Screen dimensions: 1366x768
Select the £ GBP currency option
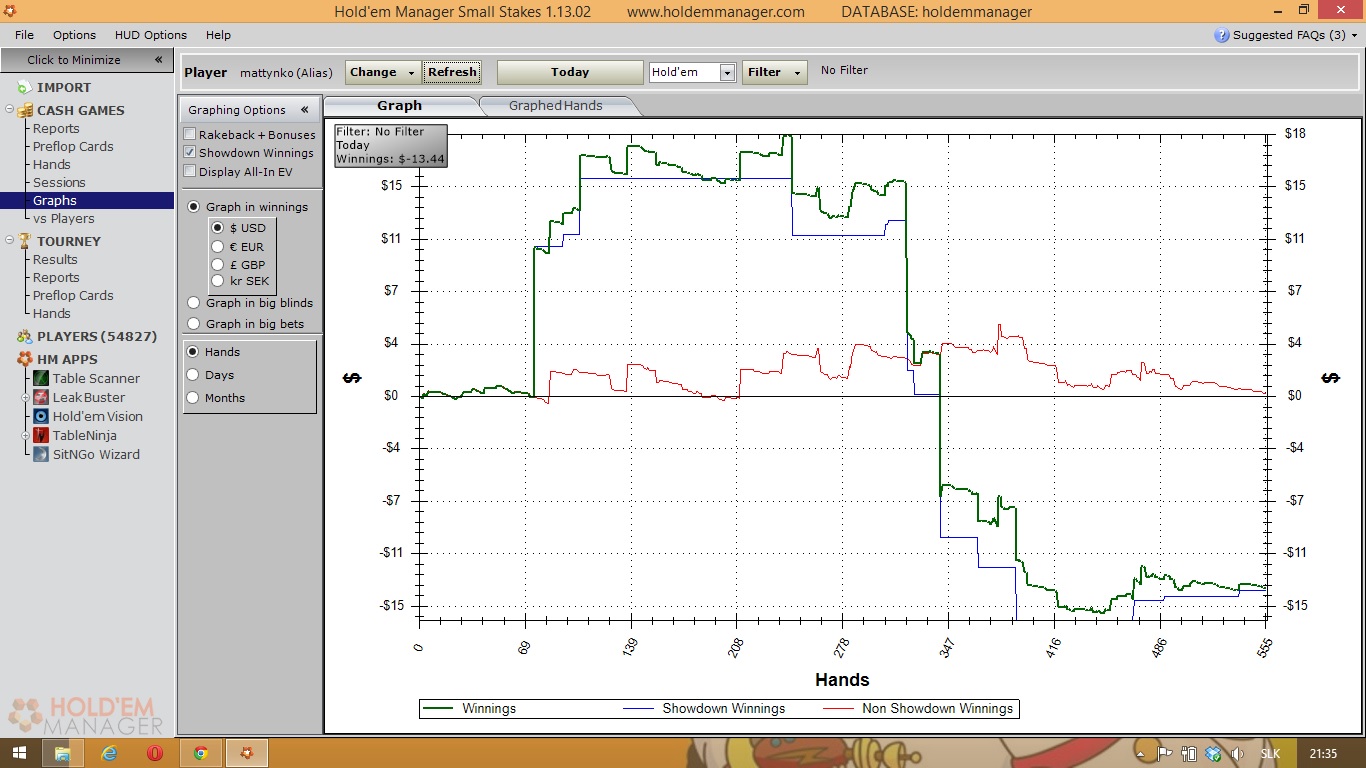(217, 265)
